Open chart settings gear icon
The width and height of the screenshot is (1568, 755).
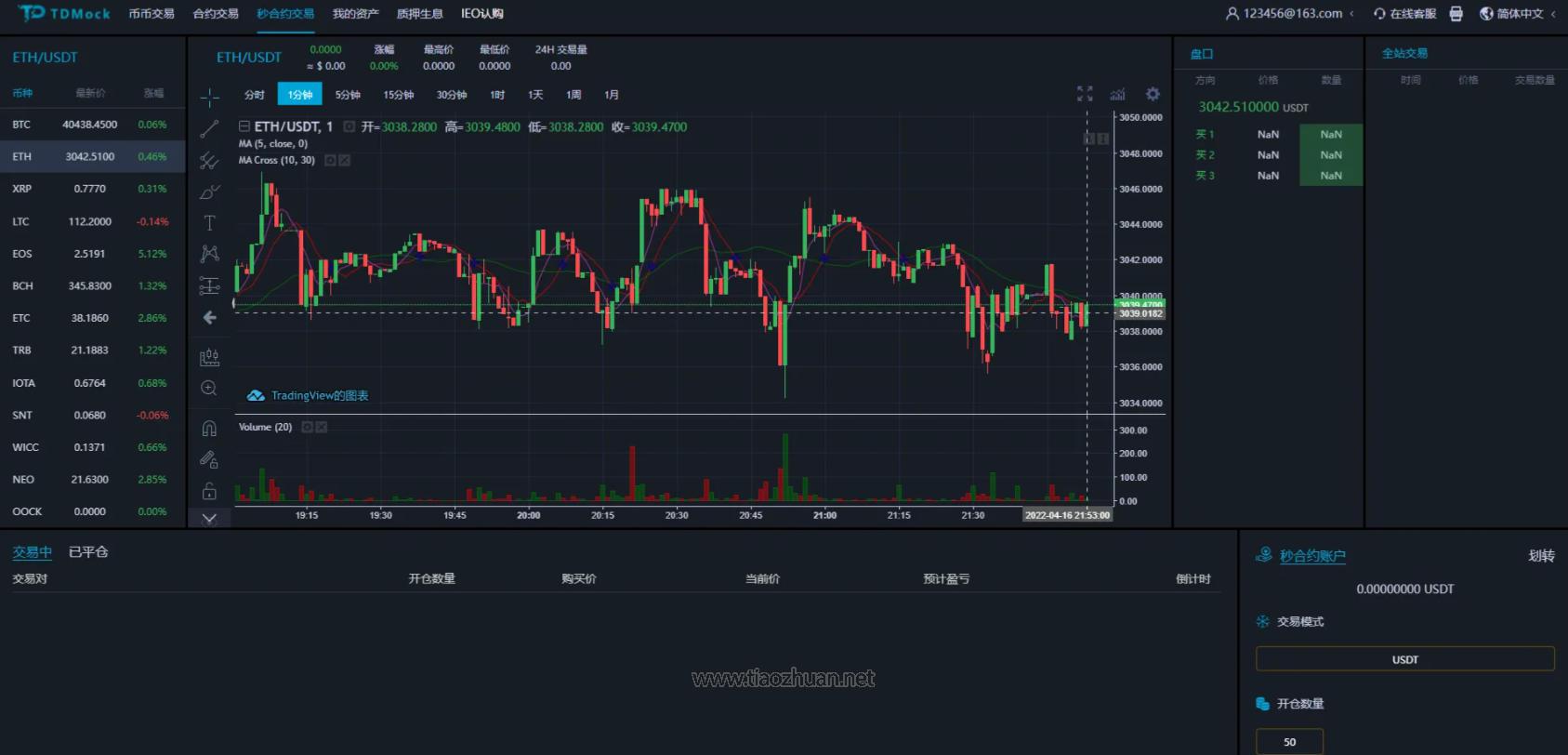pos(1153,94)
